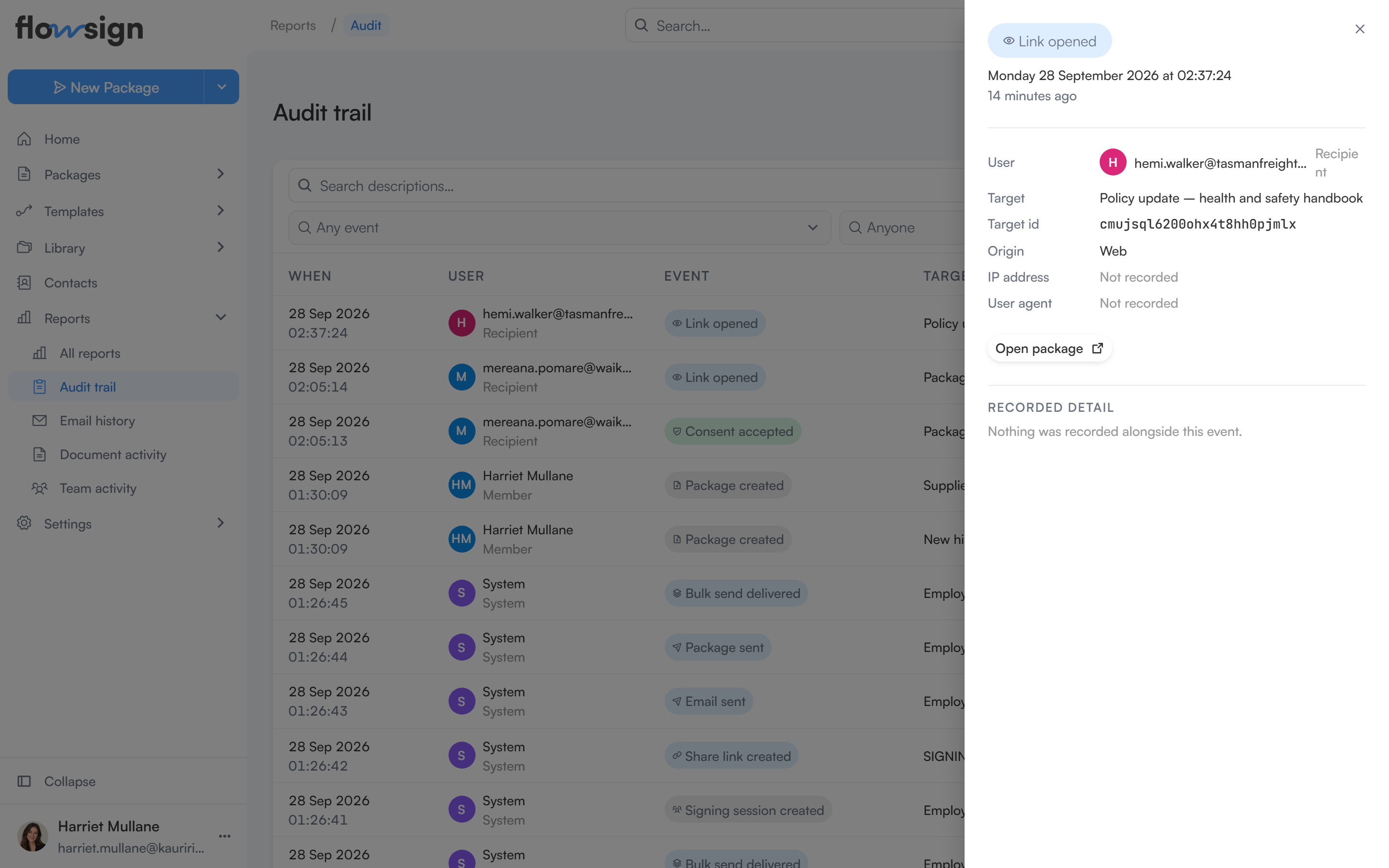
Task: Open Settings in sidebar
Action: click(123, 524)
